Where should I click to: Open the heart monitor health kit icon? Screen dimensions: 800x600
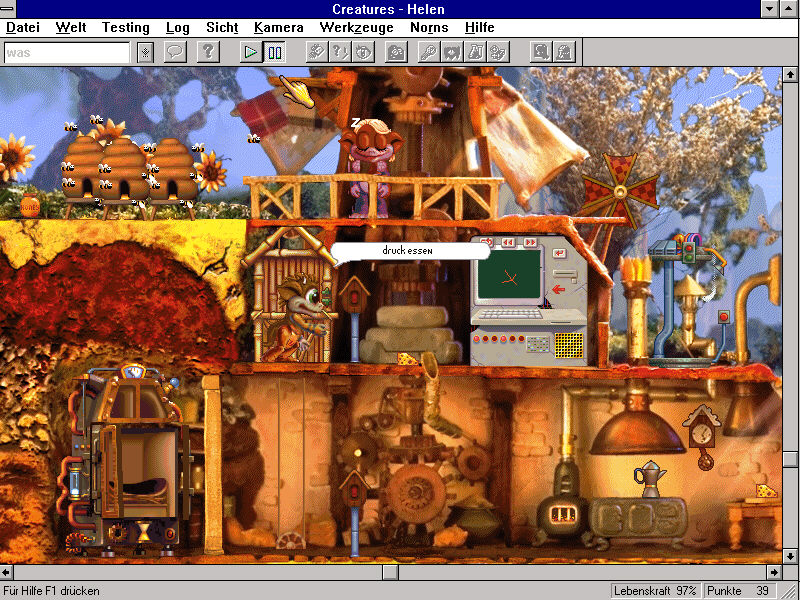[452, 52]
